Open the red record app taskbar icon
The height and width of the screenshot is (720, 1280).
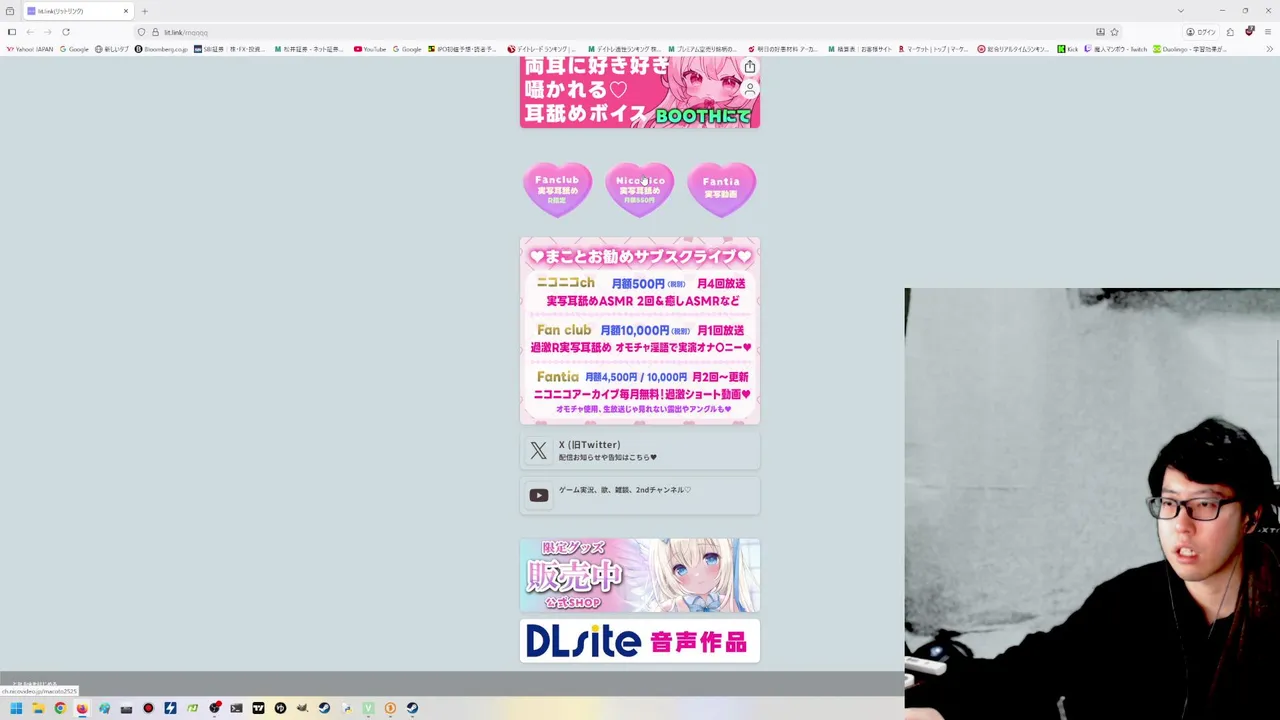tap(148, 708)
